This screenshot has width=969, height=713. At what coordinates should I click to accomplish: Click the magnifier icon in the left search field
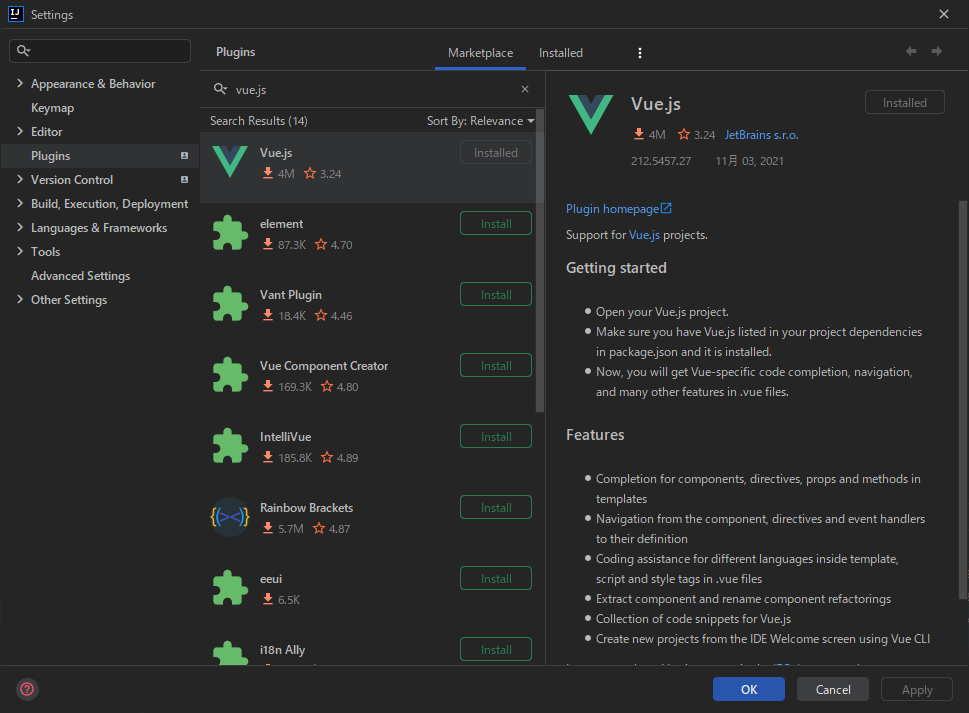pos(23,50)
